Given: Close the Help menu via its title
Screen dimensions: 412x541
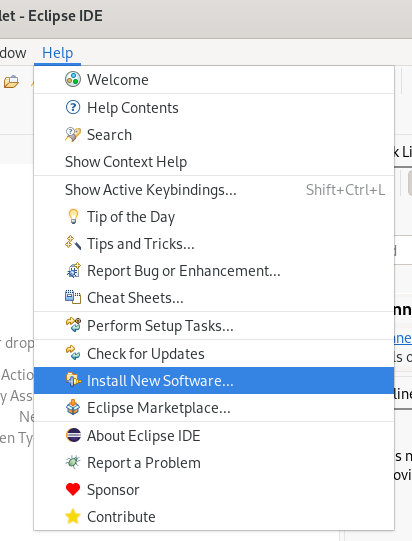Looking at the screenshot, I should (57, 53).
